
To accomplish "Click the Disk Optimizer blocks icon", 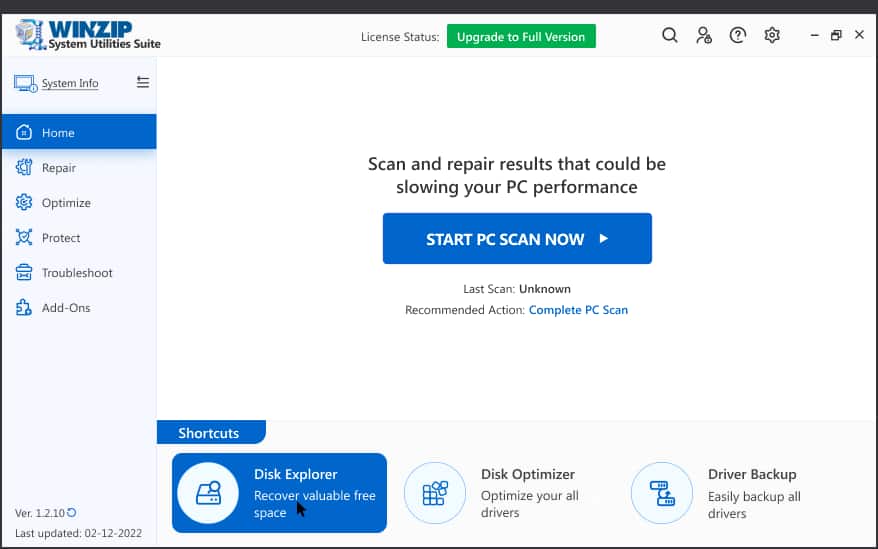I will (435, 493).
